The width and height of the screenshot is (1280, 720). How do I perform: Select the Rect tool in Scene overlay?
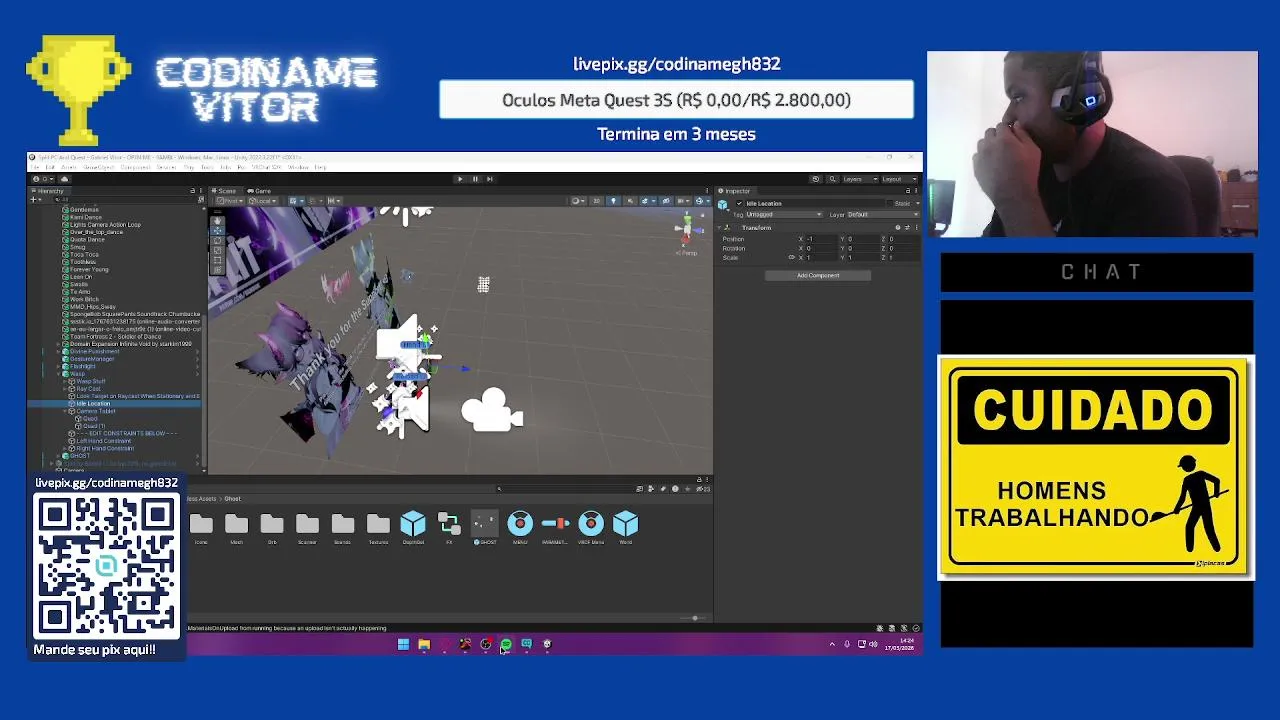click(217, 260)
